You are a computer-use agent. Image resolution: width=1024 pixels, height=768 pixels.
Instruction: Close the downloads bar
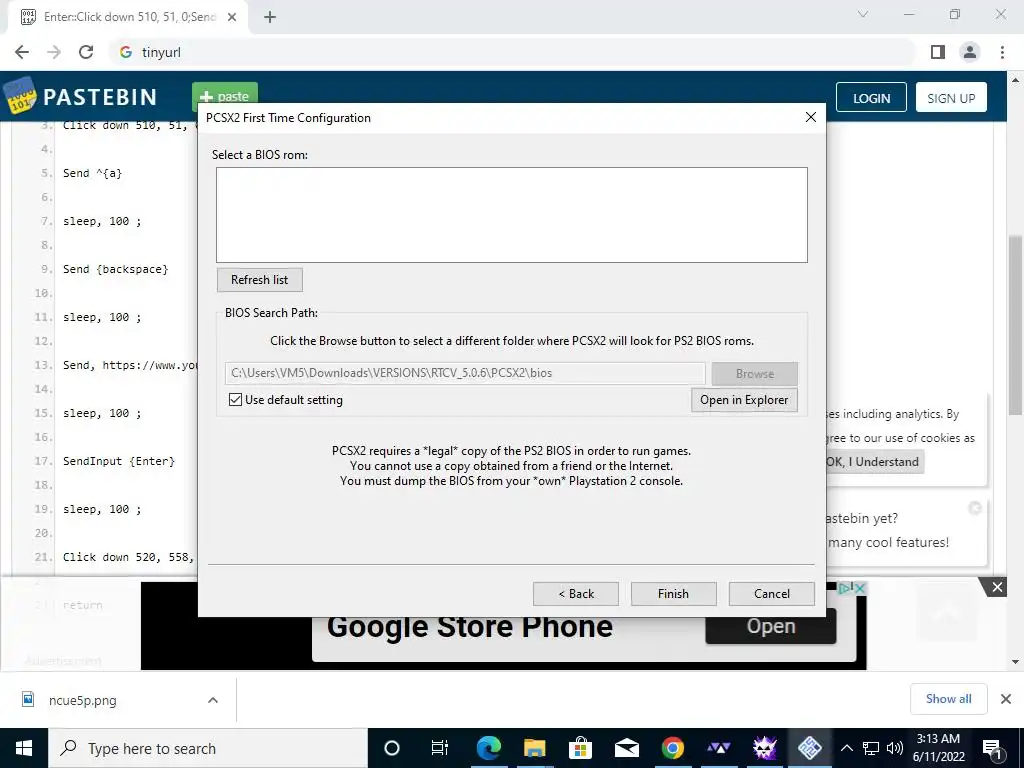[x=1006, y=699]
